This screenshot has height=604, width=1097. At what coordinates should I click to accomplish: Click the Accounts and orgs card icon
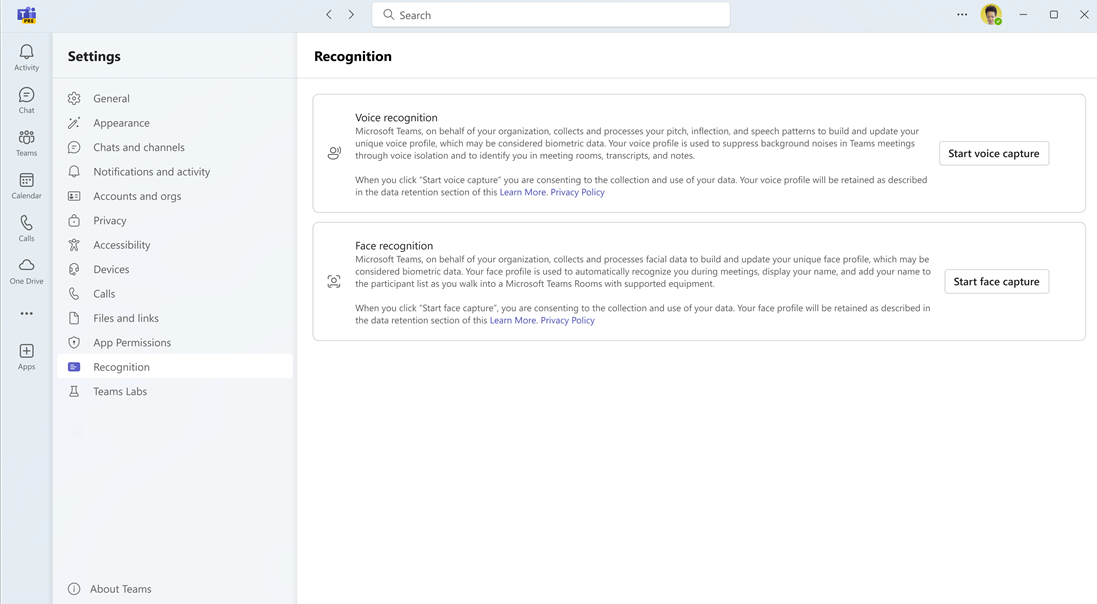point(74,197)
